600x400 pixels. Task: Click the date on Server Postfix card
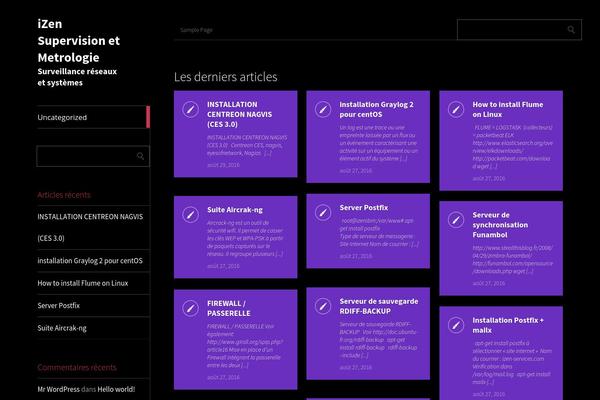355,256
